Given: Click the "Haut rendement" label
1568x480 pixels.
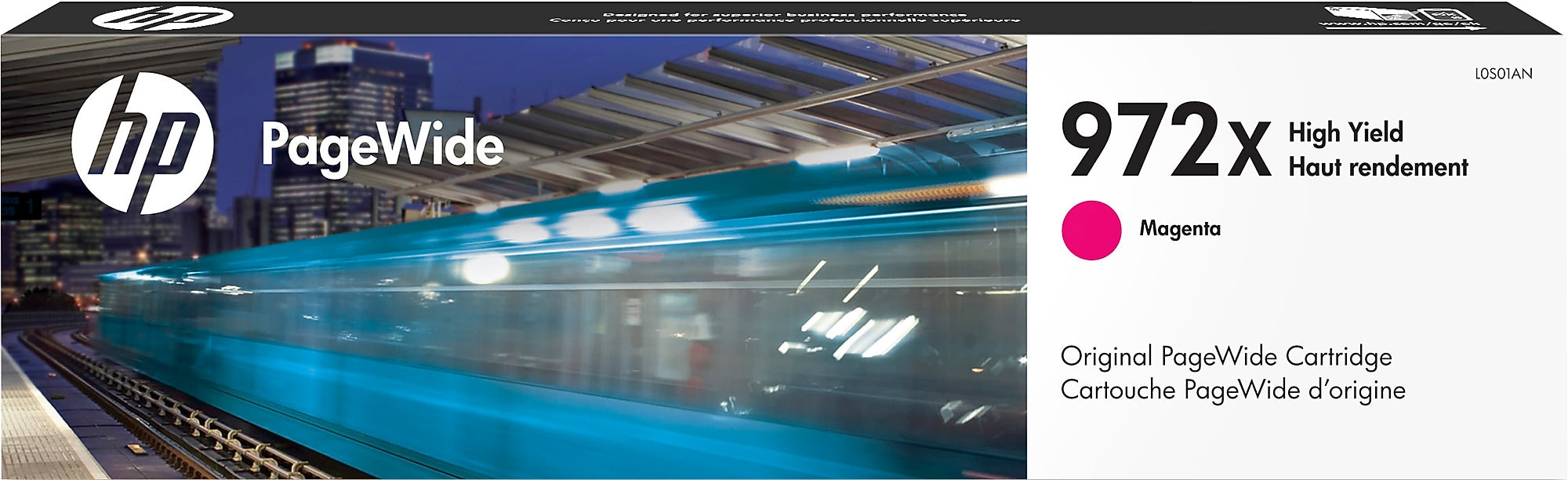Looking at the screenshot, I should coord(1378,167).
